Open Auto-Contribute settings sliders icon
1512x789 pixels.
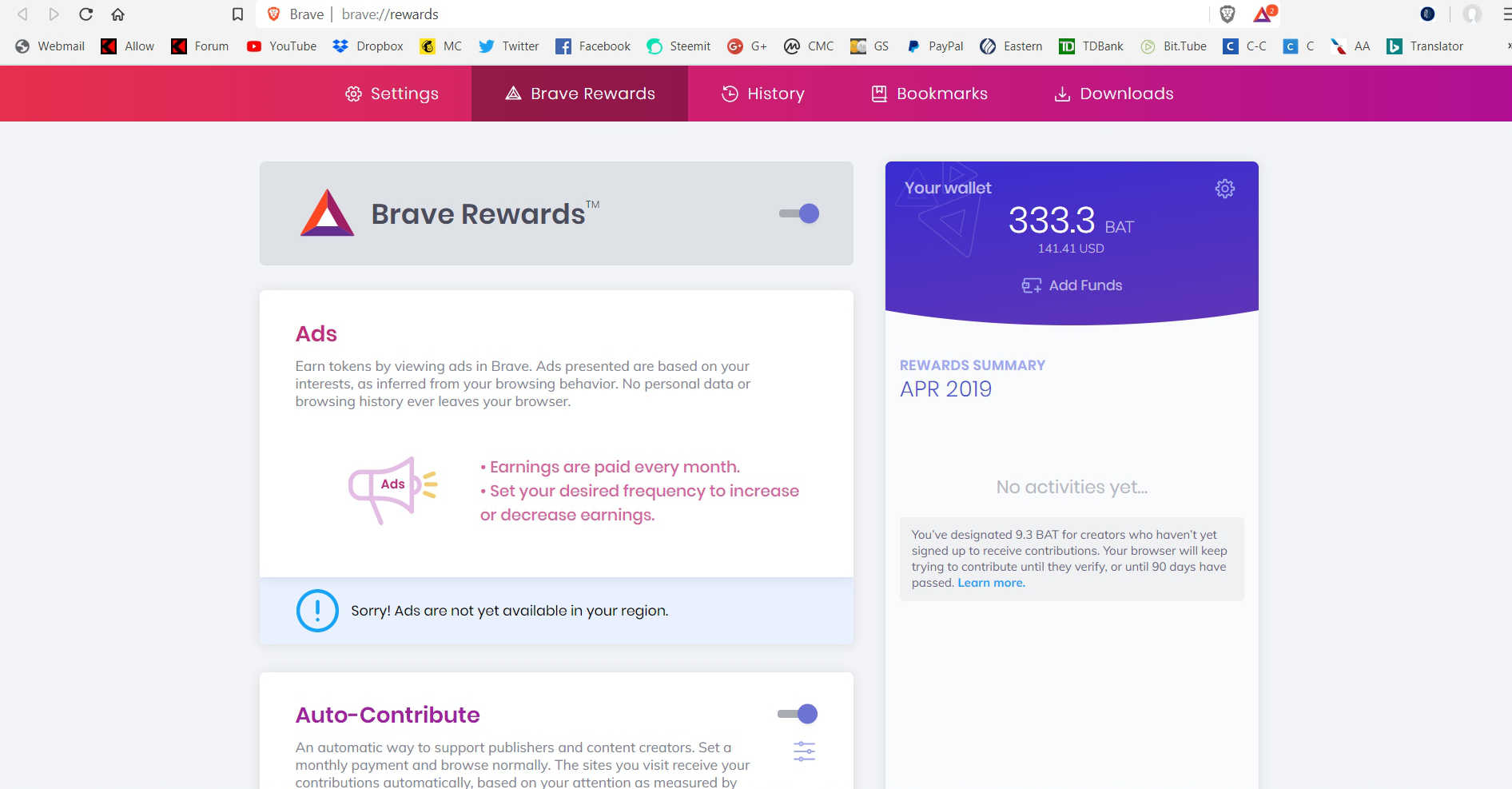click(x=804, y=751)
